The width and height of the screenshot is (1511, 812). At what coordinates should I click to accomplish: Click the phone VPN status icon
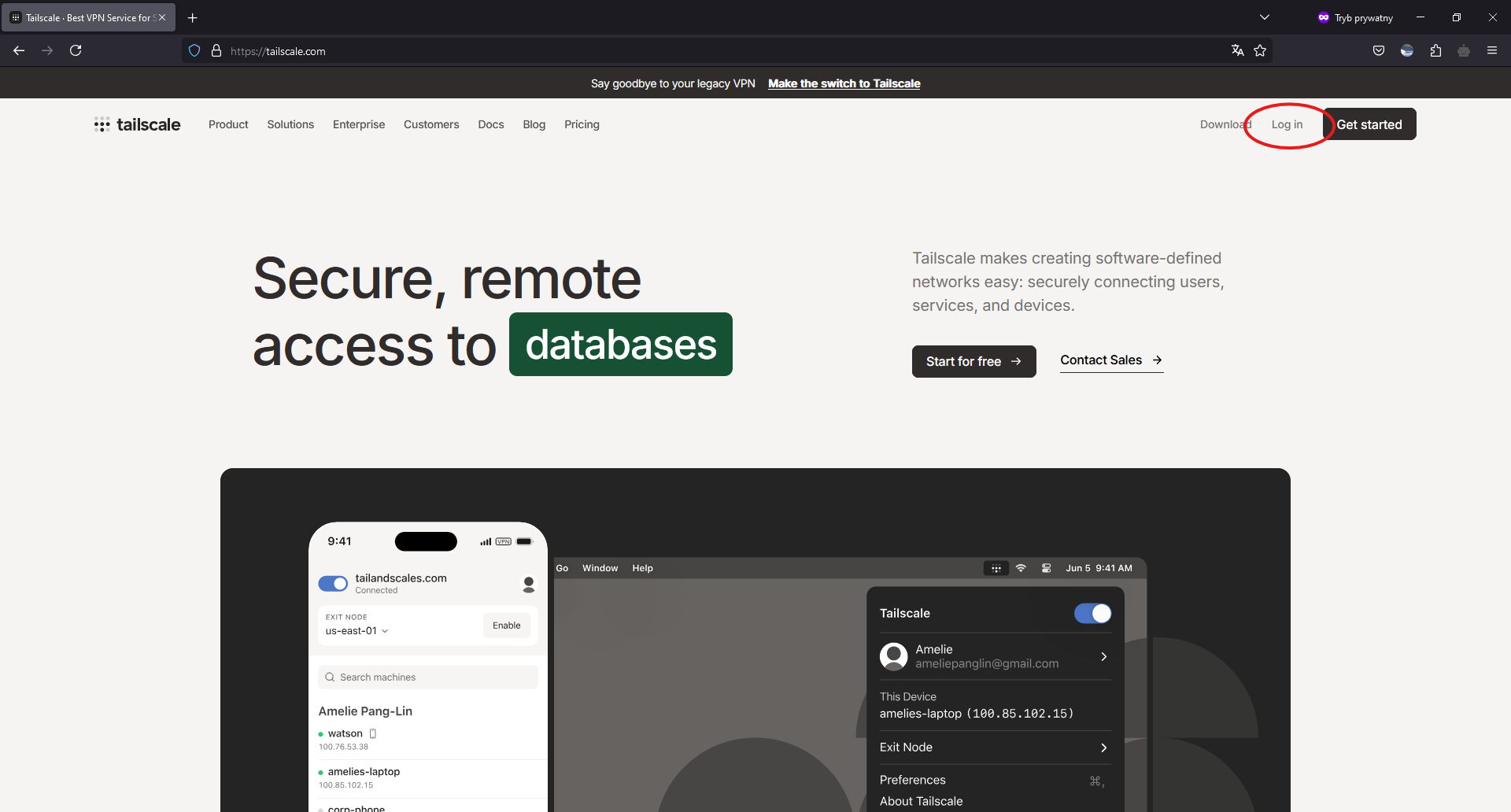[504, 541]
